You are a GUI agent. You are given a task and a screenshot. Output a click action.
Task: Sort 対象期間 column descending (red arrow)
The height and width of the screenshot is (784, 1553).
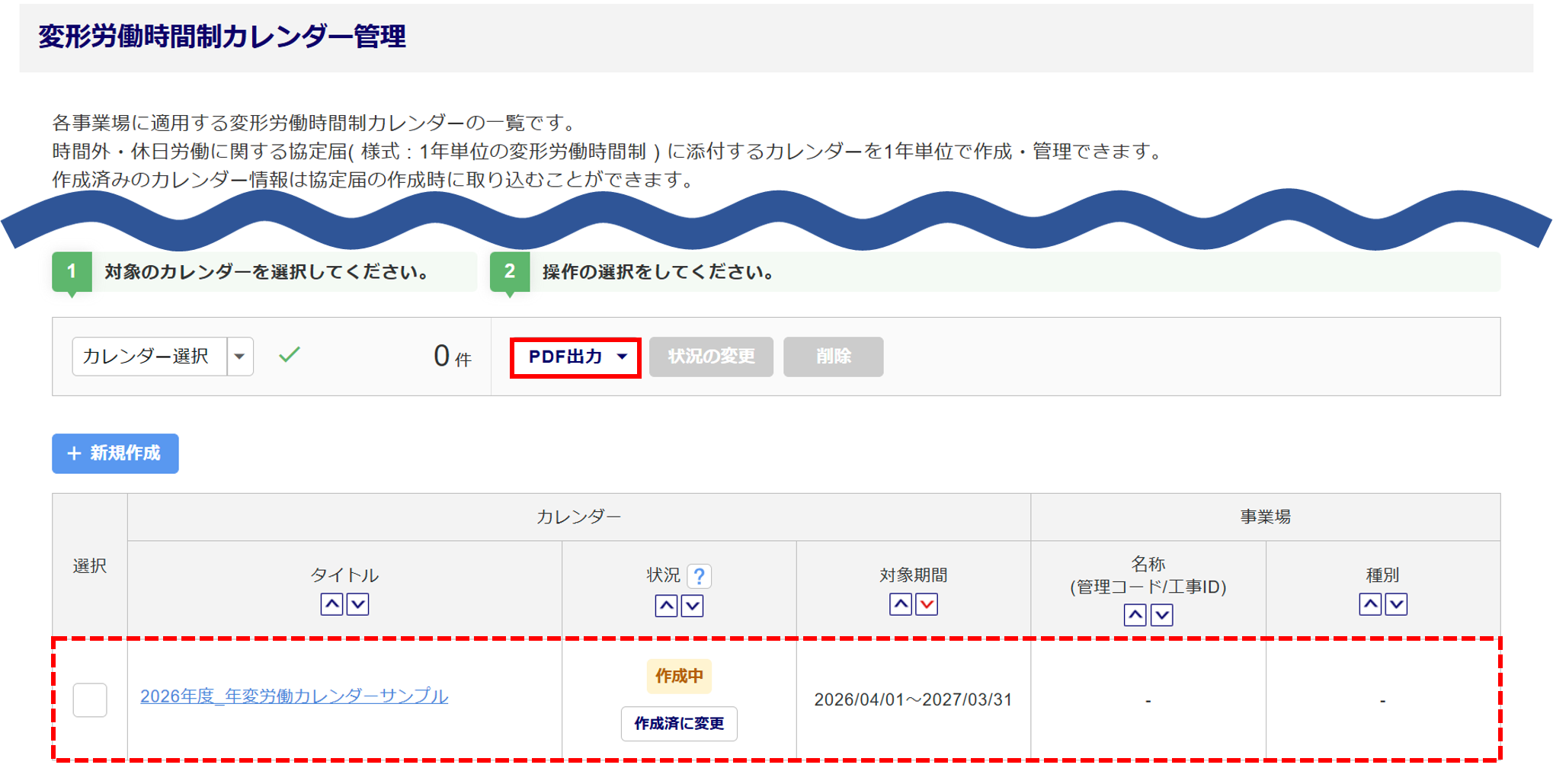pyautogui.click(x=927, y=604)
